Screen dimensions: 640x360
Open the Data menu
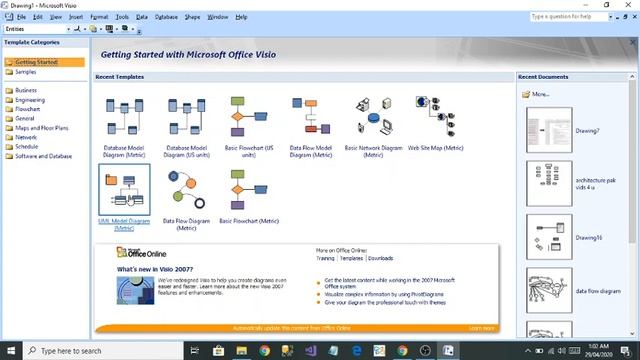[142, 17]
